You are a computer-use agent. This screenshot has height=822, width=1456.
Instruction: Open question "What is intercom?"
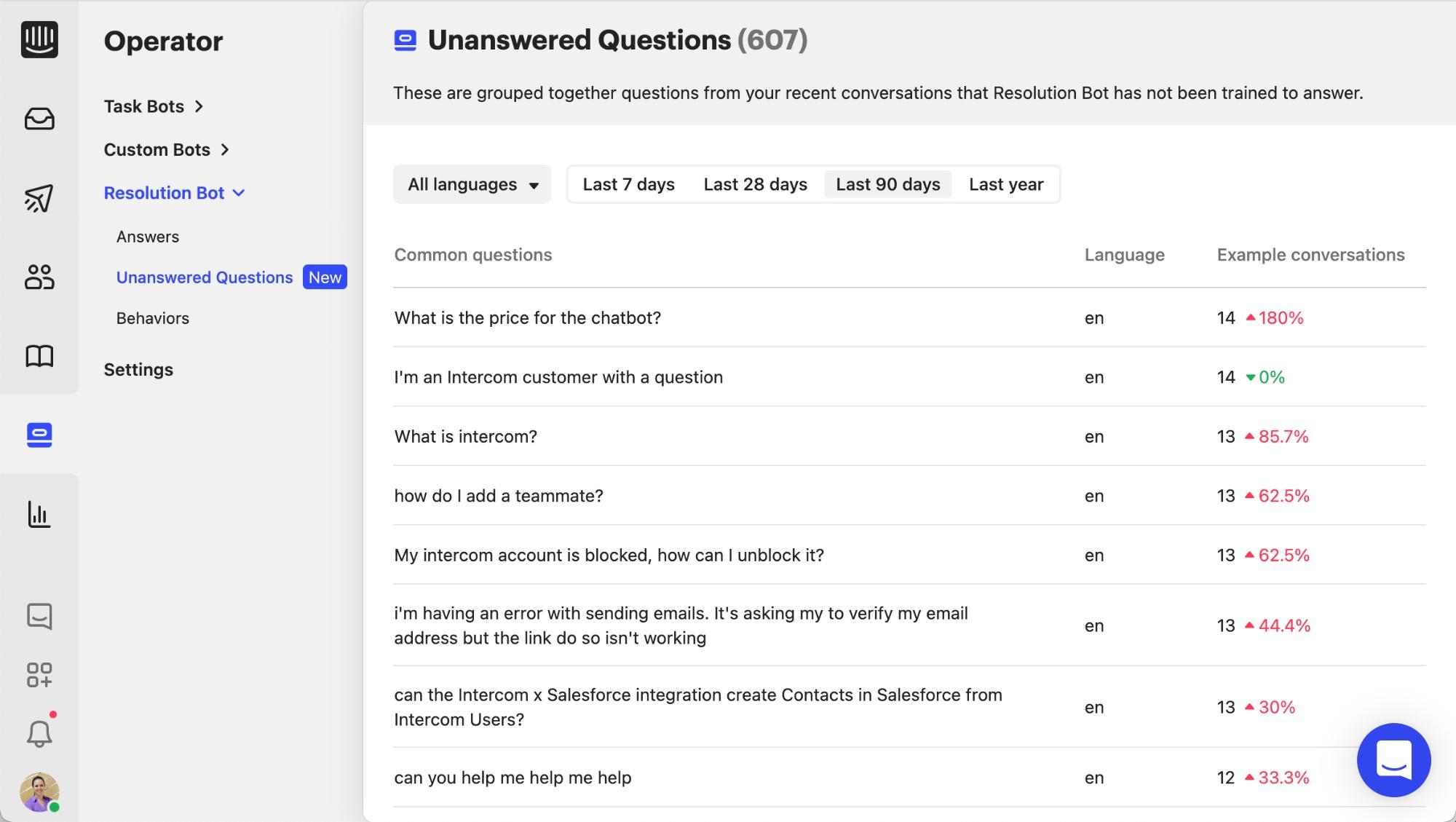(x=466, y=436)
